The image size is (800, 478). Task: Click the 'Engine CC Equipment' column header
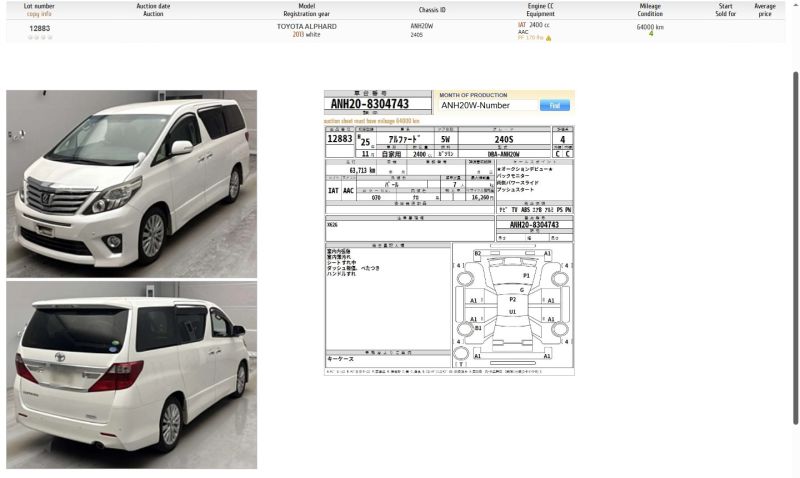pos(540,10)
